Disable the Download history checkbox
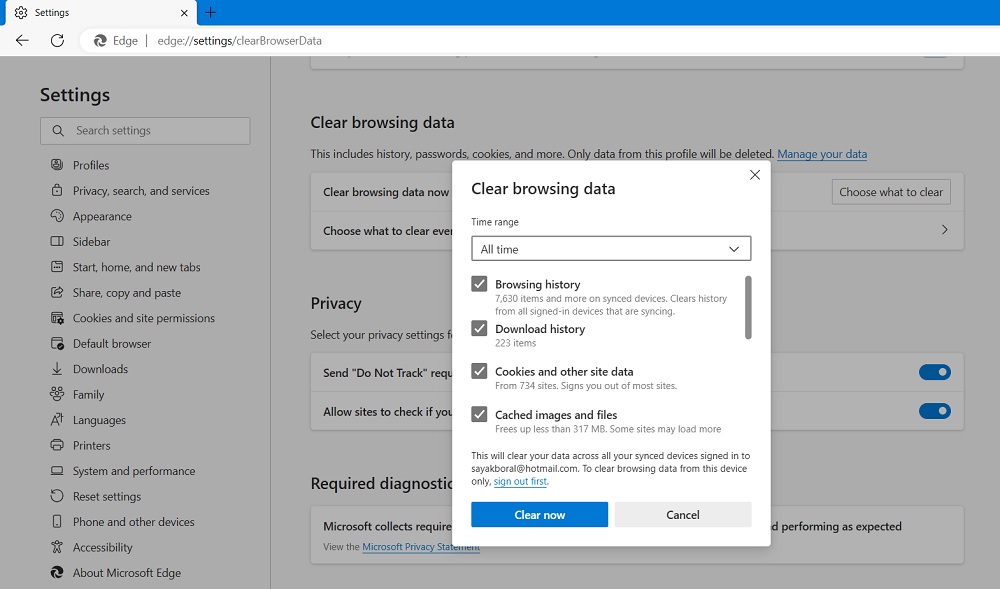Viewport: 1000px width, 589px height. pyautogui.click(x=481, y=328)
